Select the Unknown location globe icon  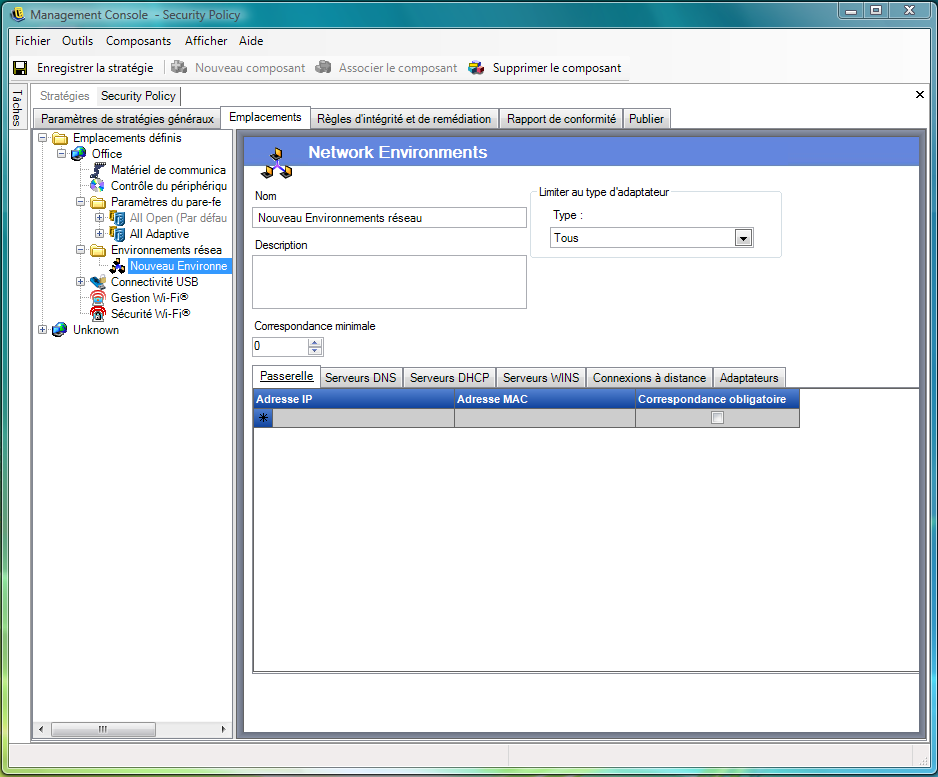click(x=60, y=330)
